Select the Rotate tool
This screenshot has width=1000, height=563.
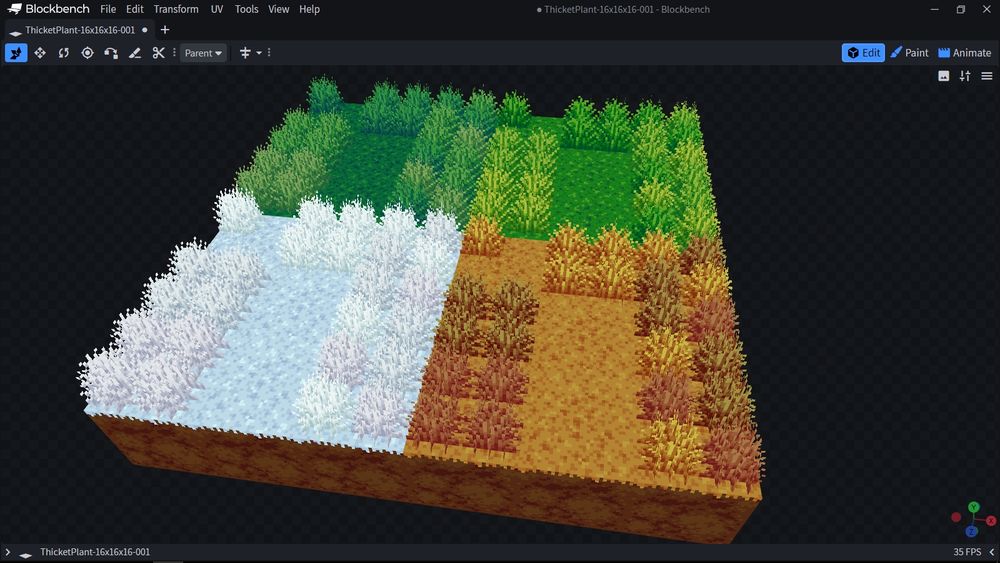click(63, 53)
